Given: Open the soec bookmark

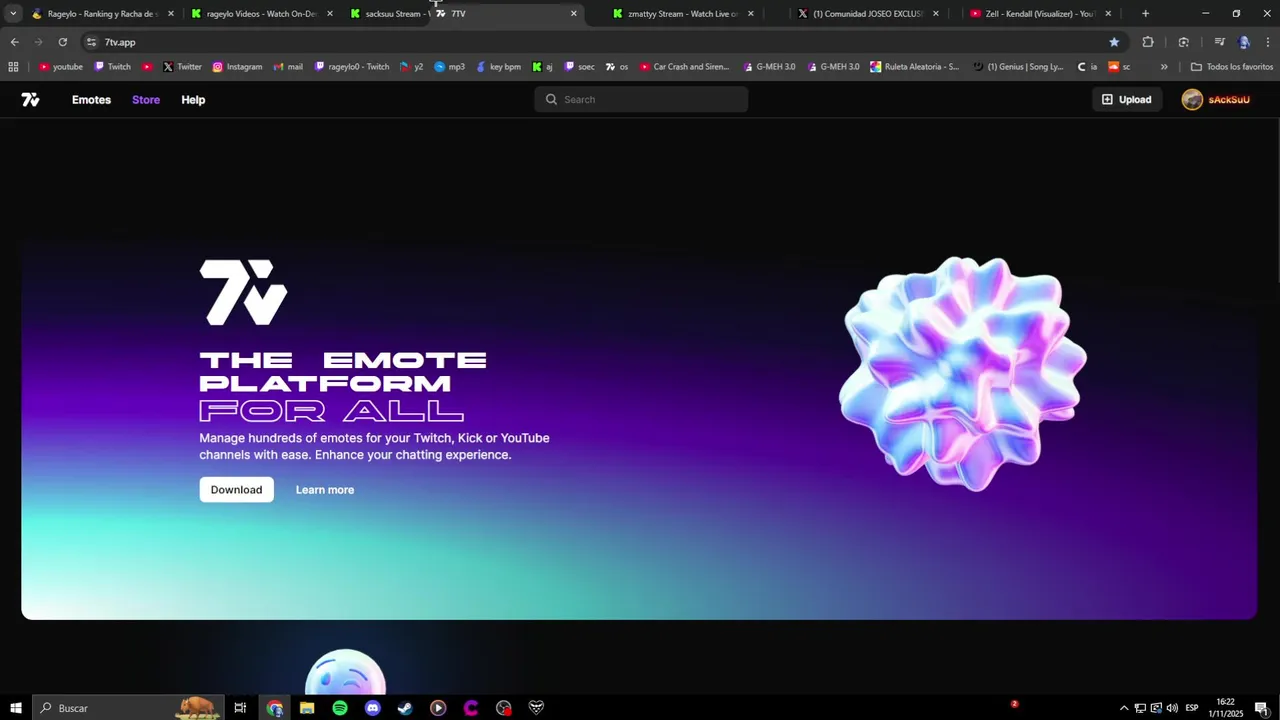Looking at the screenshot, I should [580, 67].
